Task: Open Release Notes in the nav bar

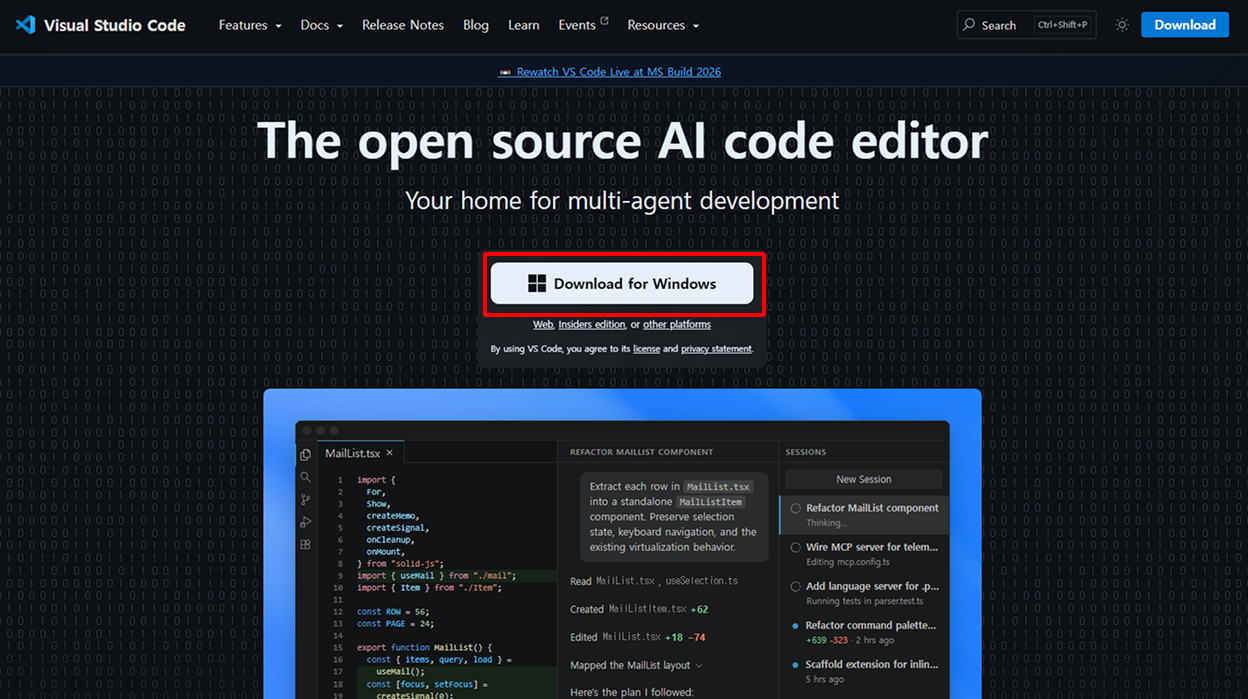Action: coord(403,25)
